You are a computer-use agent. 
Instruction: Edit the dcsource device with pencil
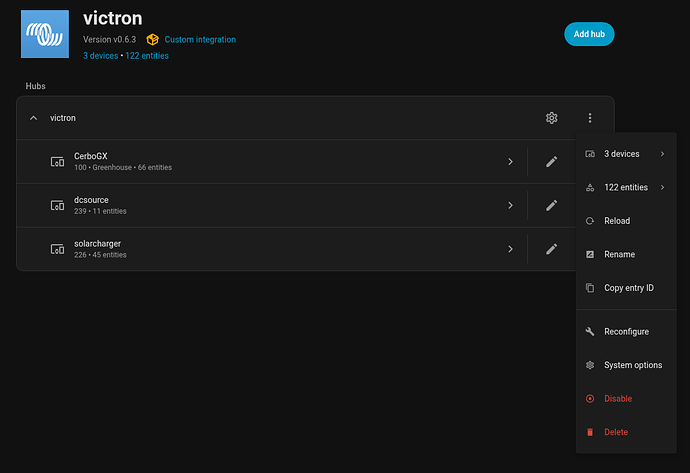[551, 205]
